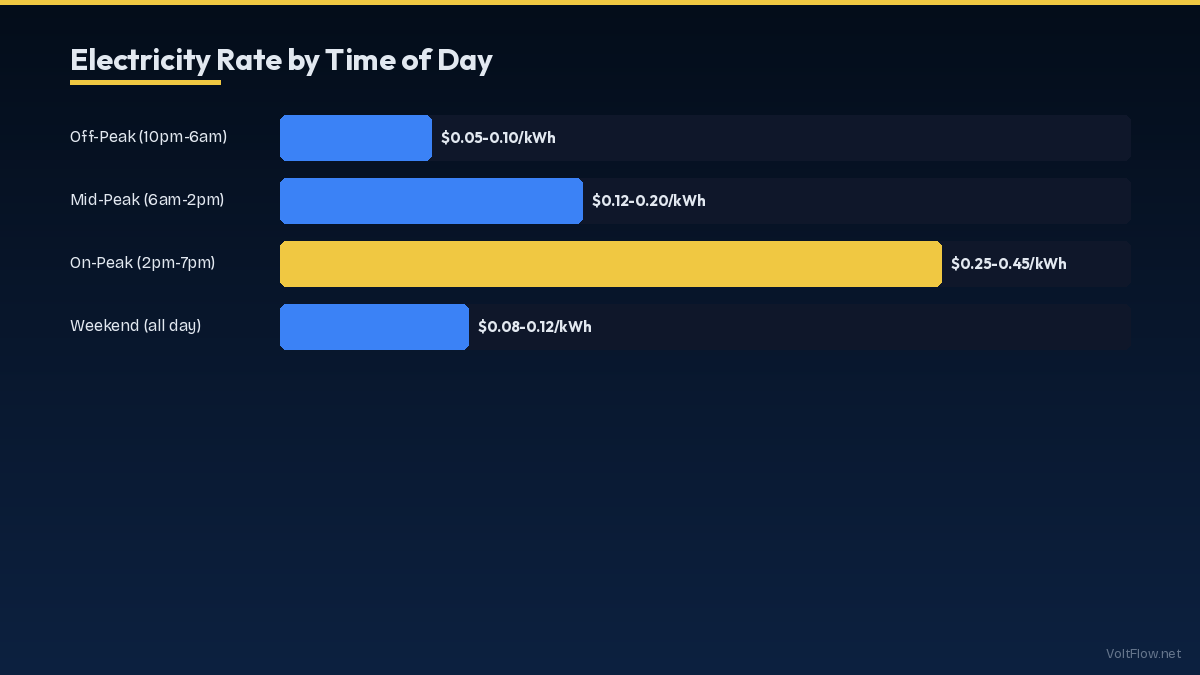
Task: Click the empty dark track after the On-Peak value
Action: coord(1100,264)
